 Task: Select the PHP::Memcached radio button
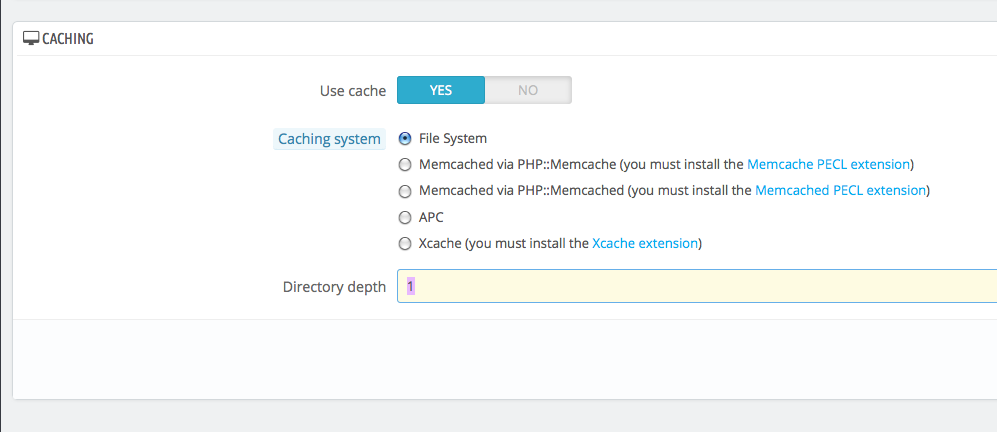tap(404, 192)
